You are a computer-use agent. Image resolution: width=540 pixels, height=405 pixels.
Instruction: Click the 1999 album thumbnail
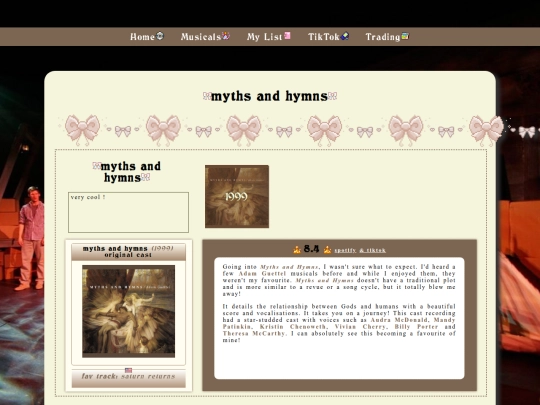237,196
